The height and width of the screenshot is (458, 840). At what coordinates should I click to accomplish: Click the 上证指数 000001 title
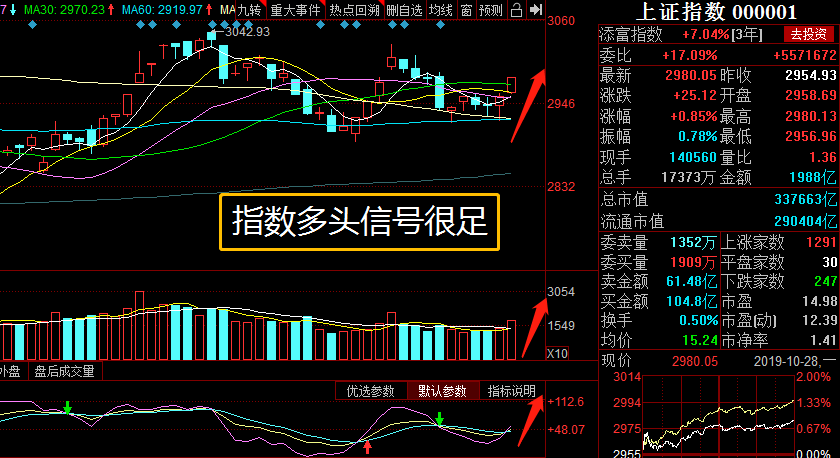(x=717, y=12)
